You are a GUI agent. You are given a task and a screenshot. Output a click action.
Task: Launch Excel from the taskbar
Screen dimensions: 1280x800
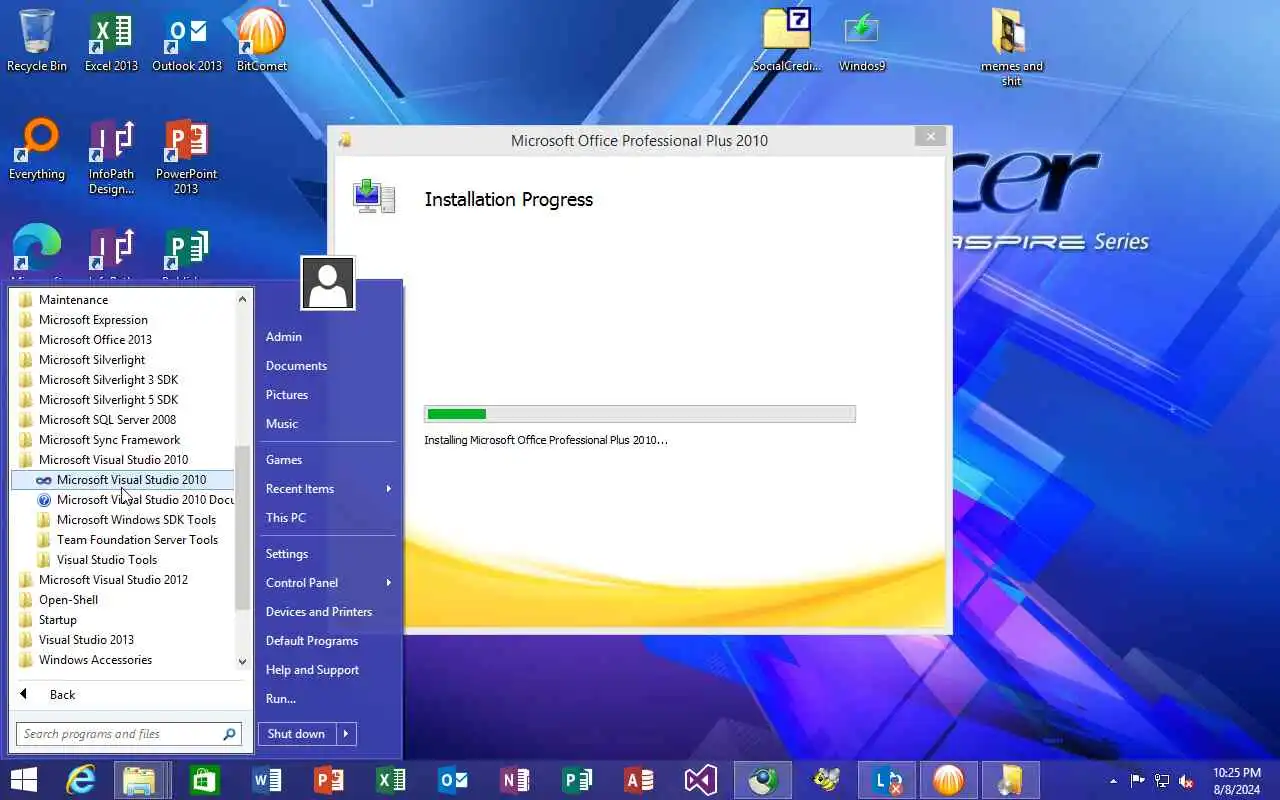pyautogui.click(x=391, y=780)
